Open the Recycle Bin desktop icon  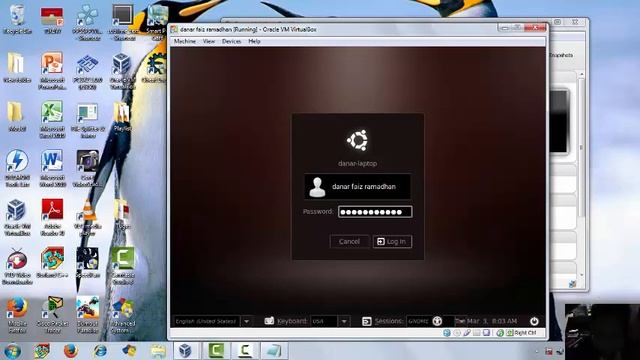[17, 19]
